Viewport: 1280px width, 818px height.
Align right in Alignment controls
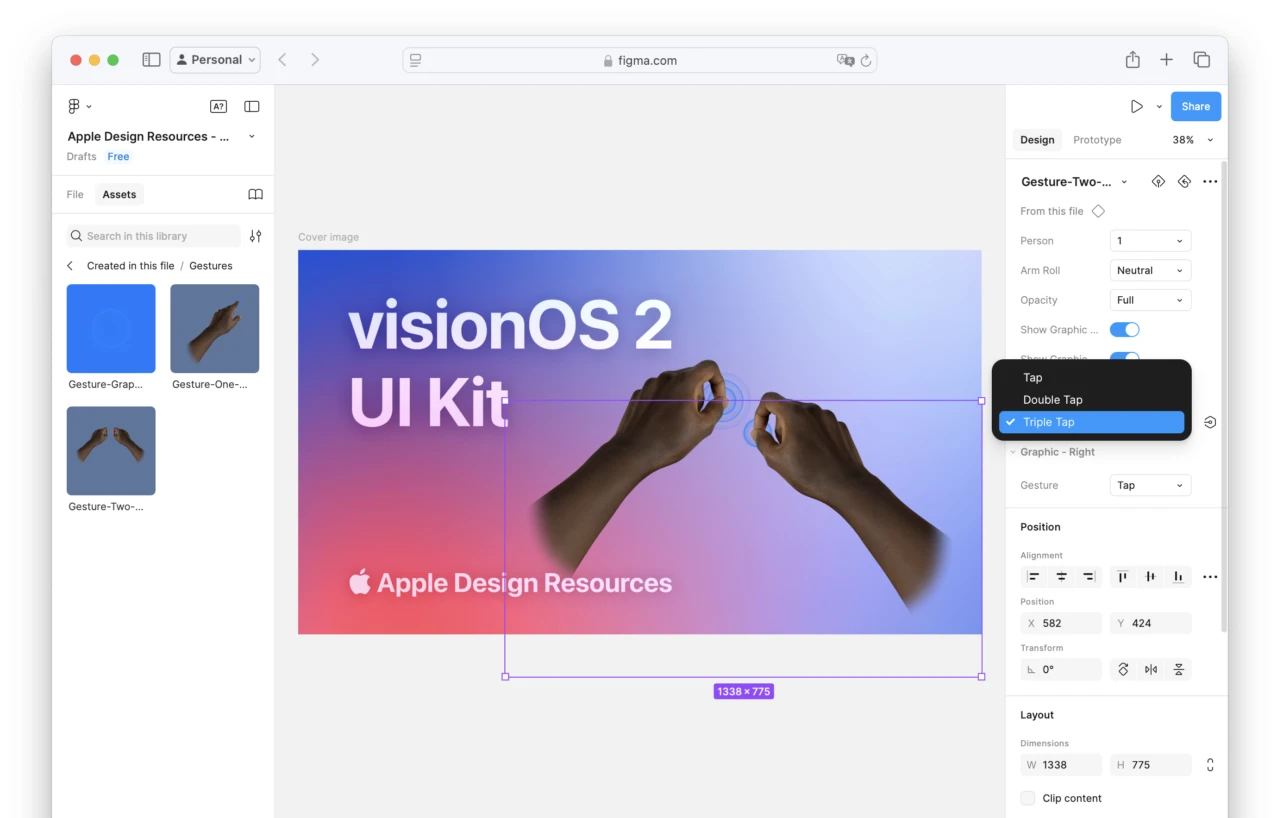1089,577
